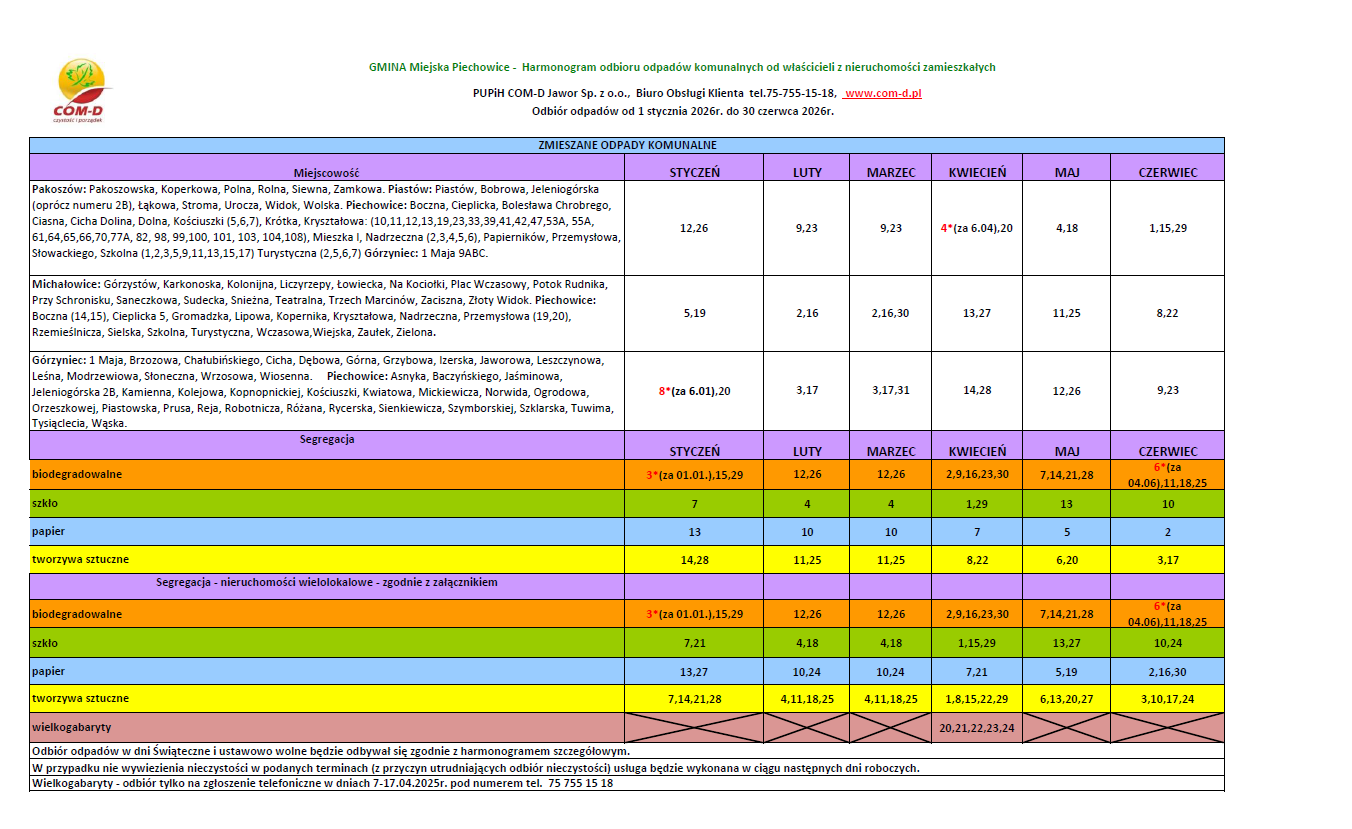Click the crossed-out wielkogabaryty cell under Styczeń
Screen dimensions: 1352x829
click(x=694, y=727)
